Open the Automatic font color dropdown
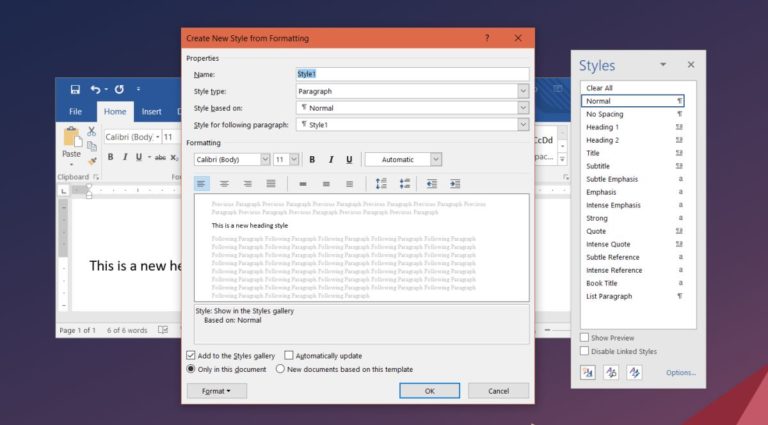This screenshot has width=768, height=425. coord(435,159)
